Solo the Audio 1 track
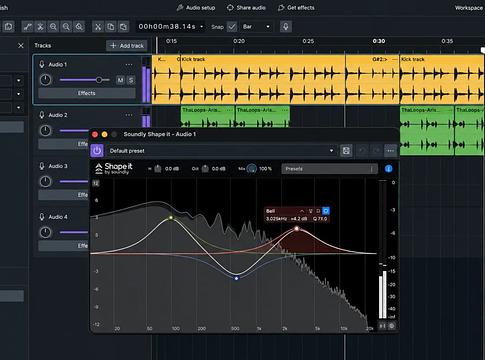 [x=131, y=80]
